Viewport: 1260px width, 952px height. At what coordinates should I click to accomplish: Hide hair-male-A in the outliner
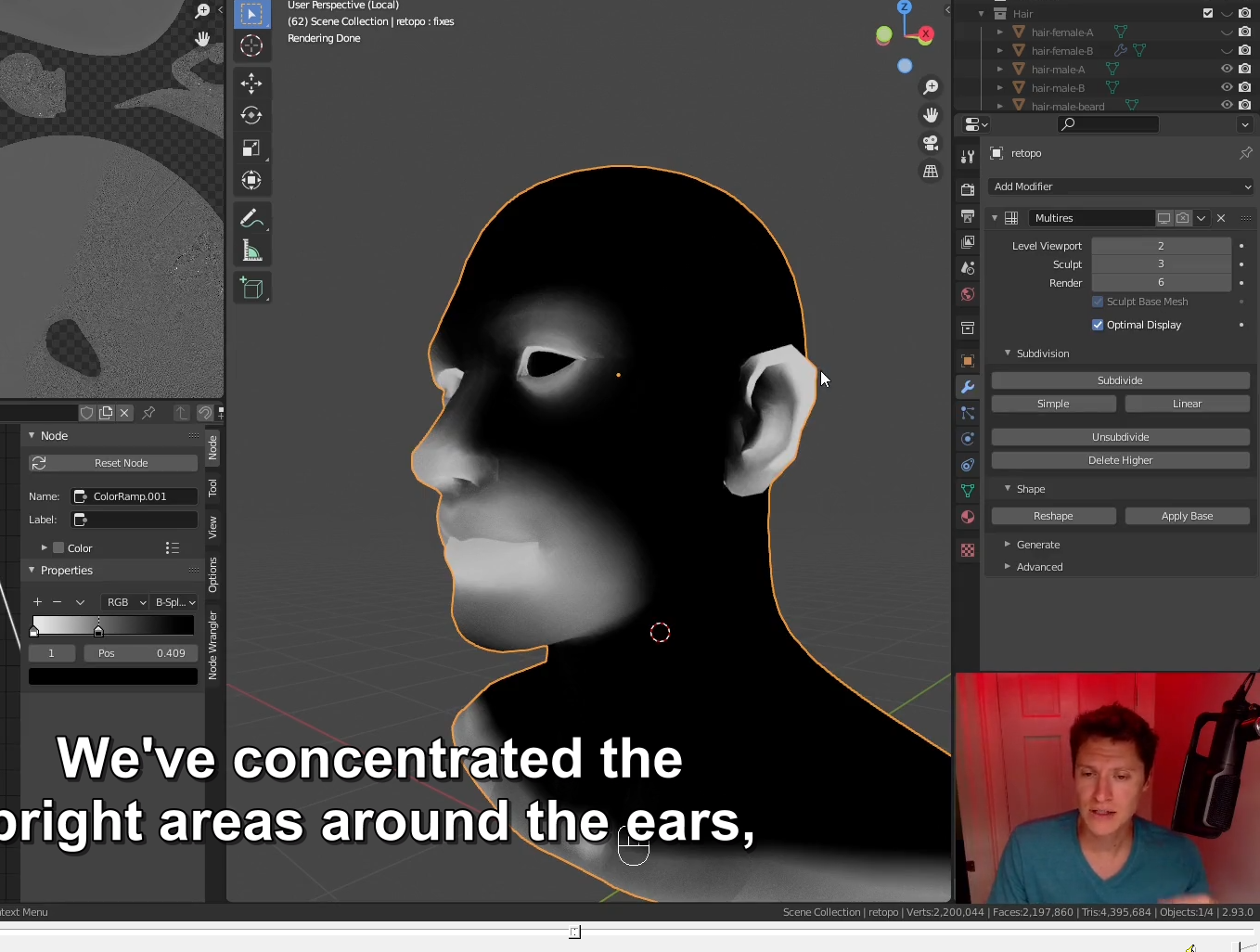tap(1227, 69)
